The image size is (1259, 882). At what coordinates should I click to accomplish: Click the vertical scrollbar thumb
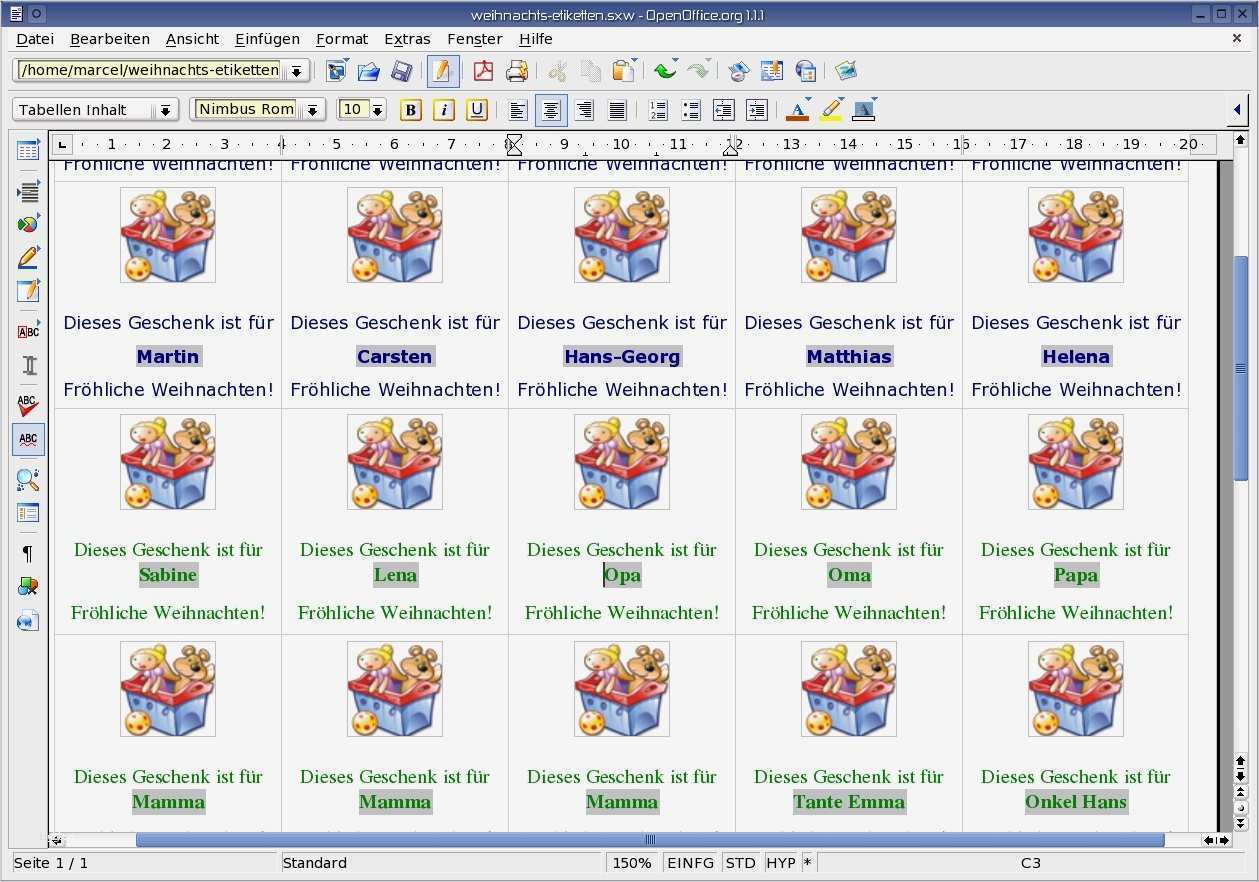(1240, 369)
